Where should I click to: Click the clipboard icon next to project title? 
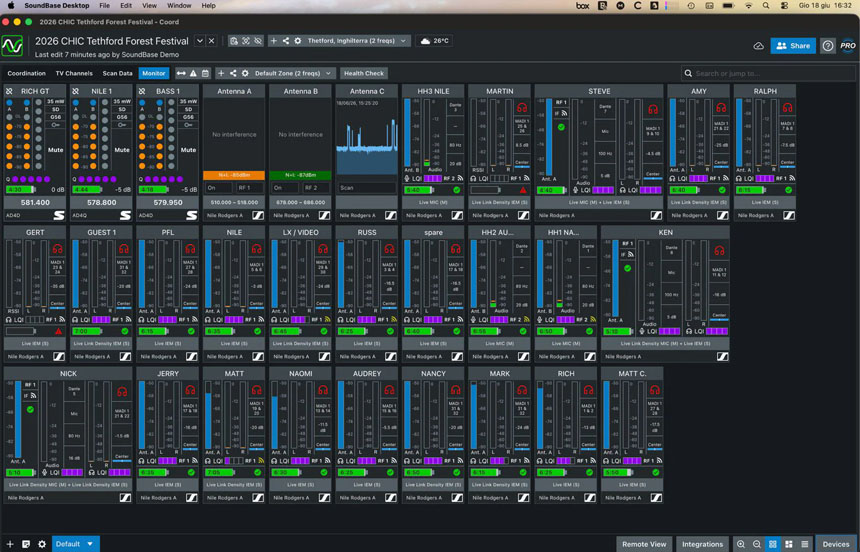(234, 41)
